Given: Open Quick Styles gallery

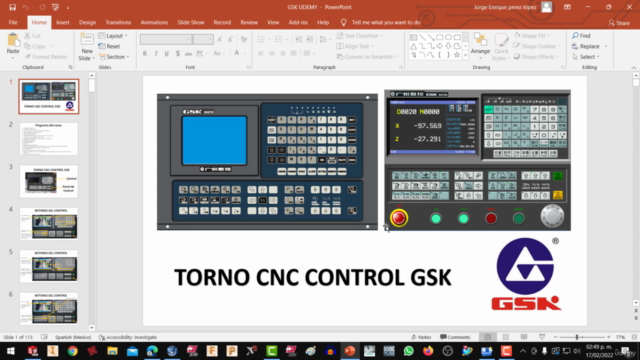Looking at the screenshot, I should pyautogui.click(x=501, y=47).
